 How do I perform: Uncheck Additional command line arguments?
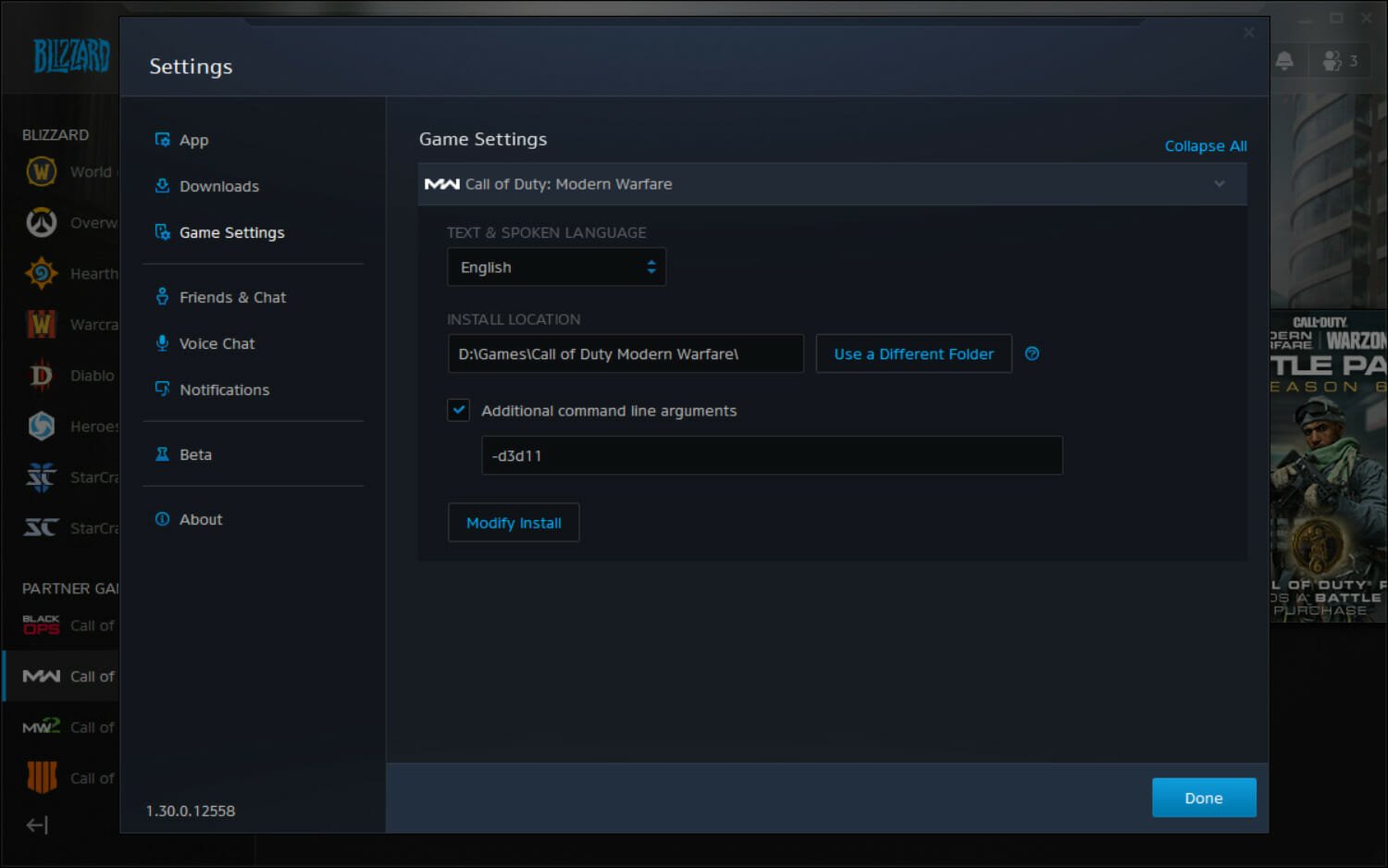click(x=459, y=410)
